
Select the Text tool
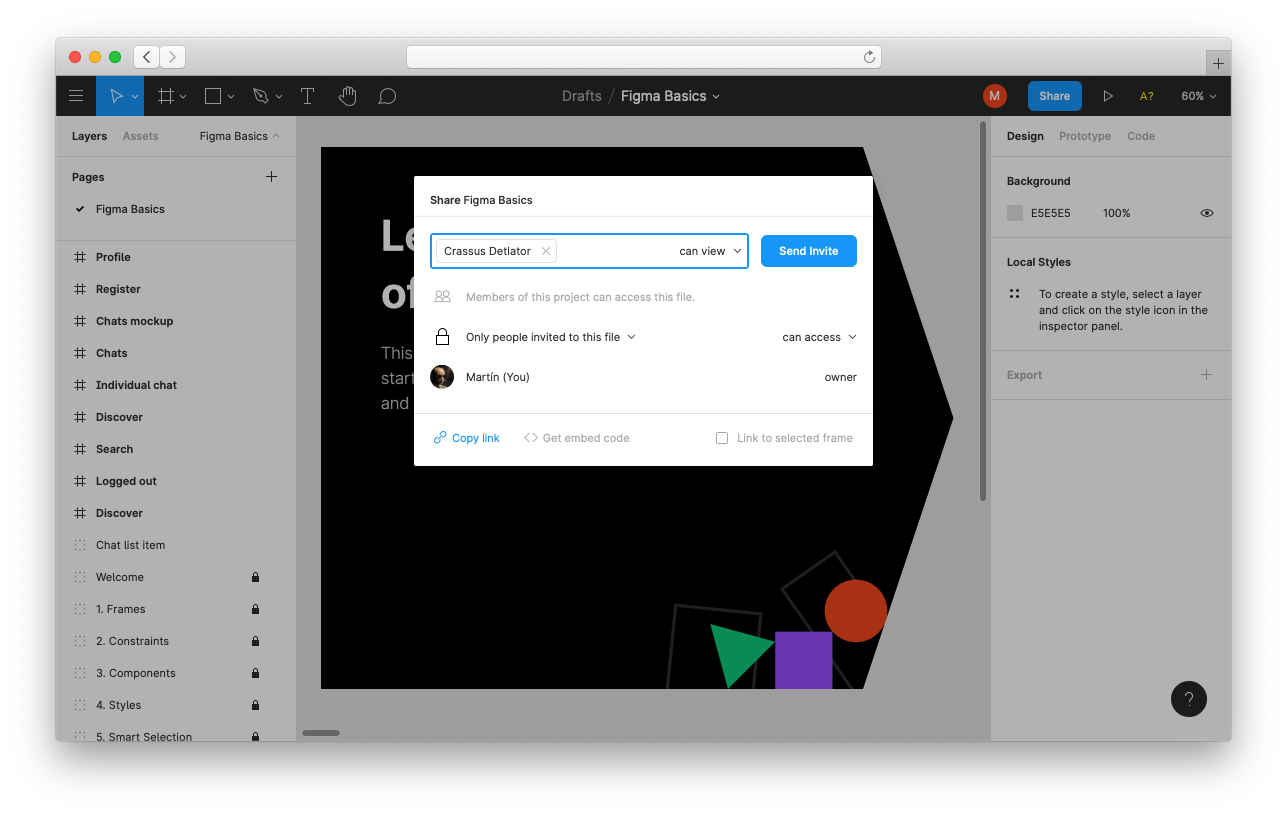click(x=307, y=96)
